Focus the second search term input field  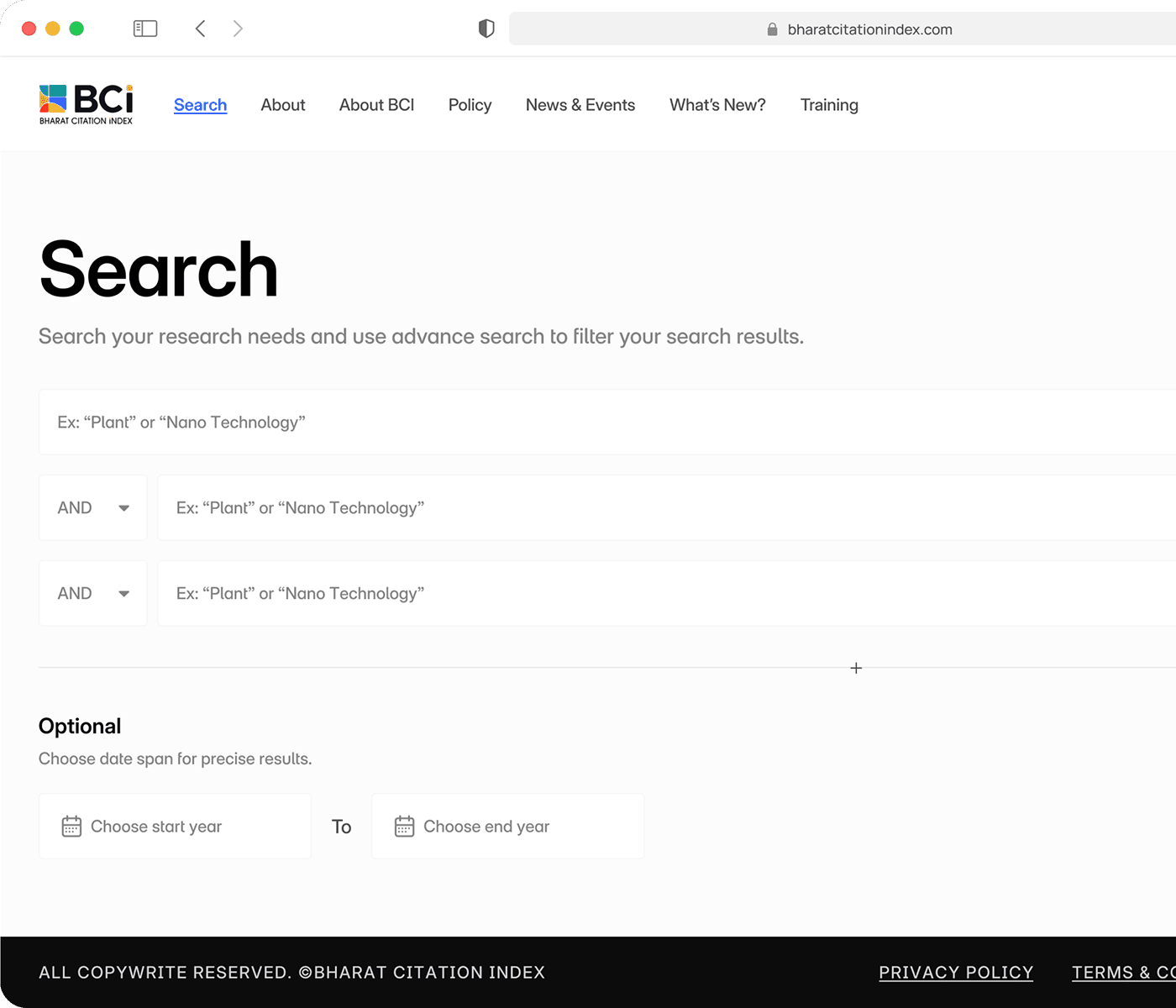pyautogui.click(x=664, y=507)
